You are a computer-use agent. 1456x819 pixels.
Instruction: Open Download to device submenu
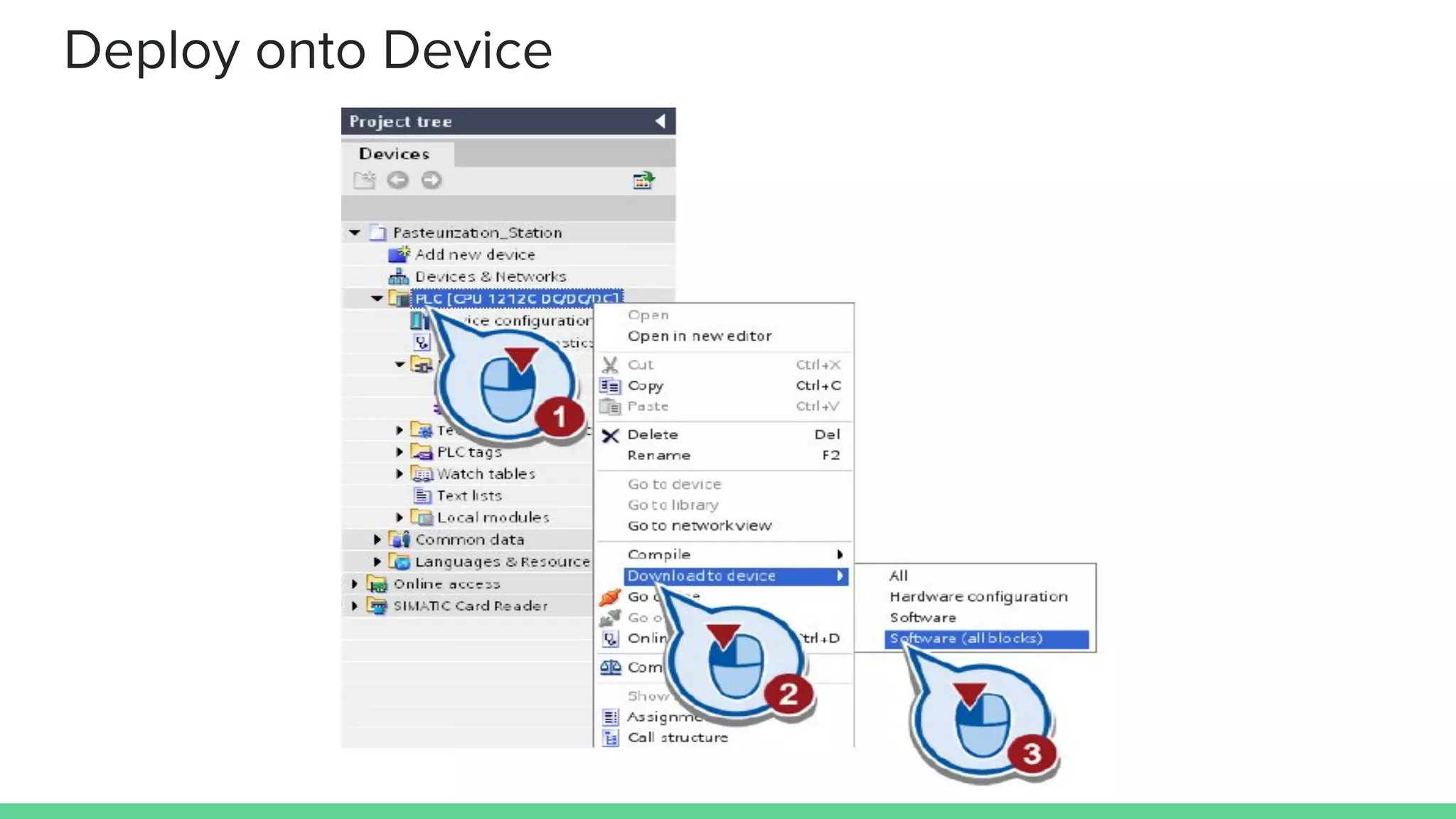click(736, 576)
